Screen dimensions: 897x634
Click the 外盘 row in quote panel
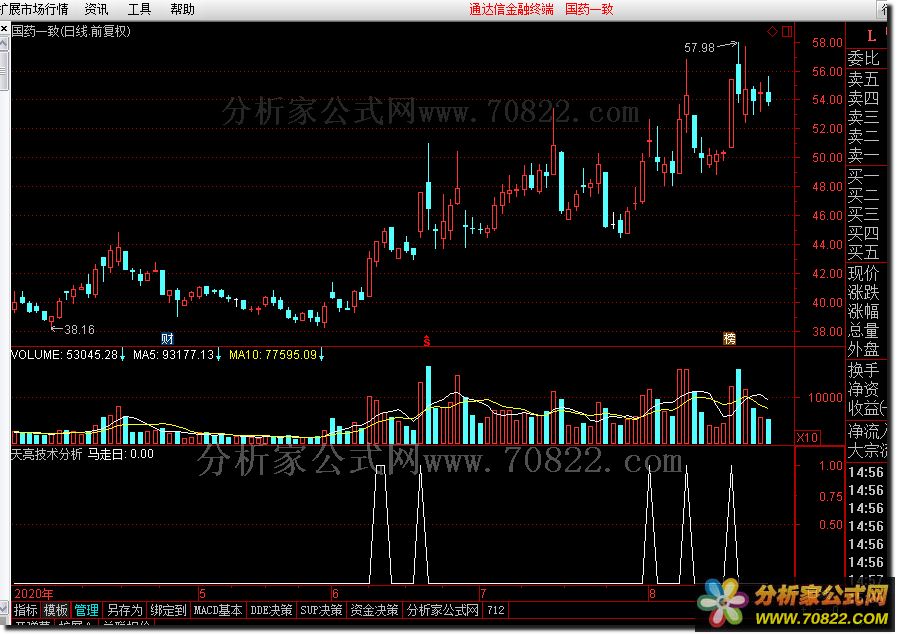863,349
